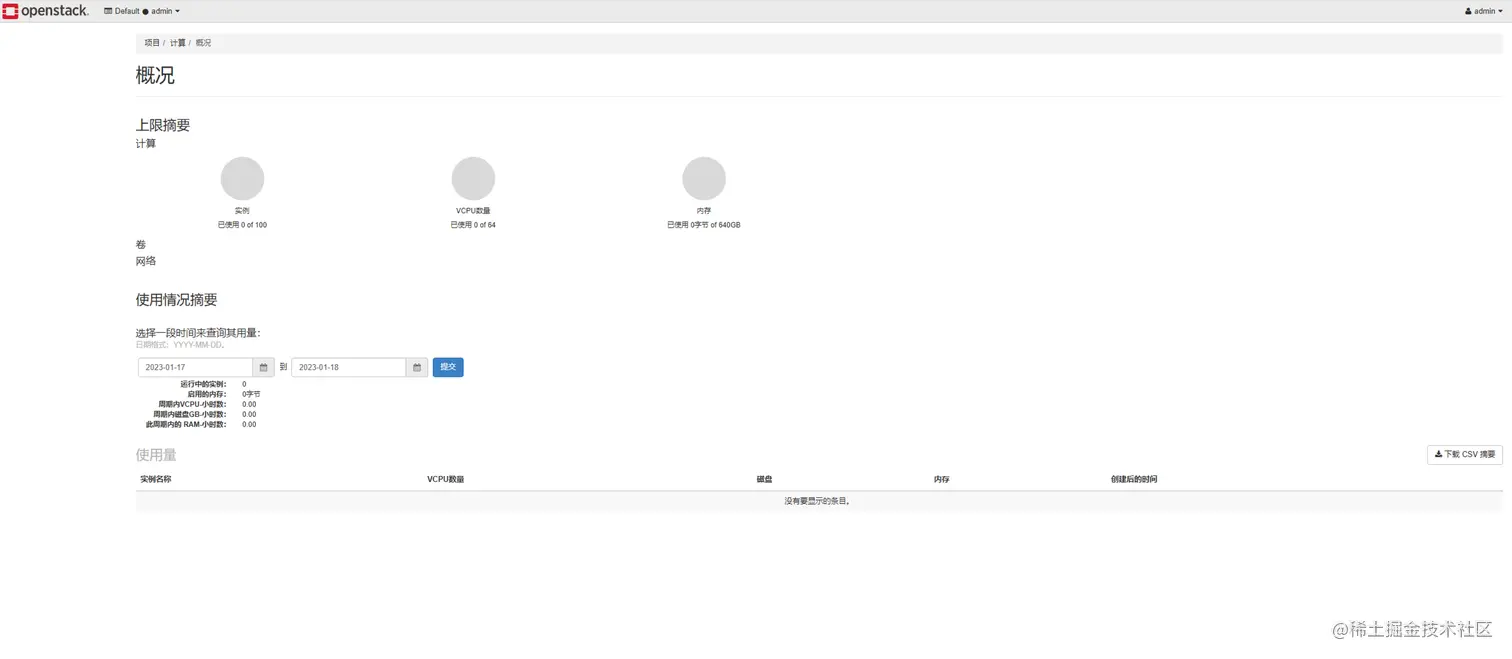
Task: Click the 提交 submit button
Action: (448, 367)
